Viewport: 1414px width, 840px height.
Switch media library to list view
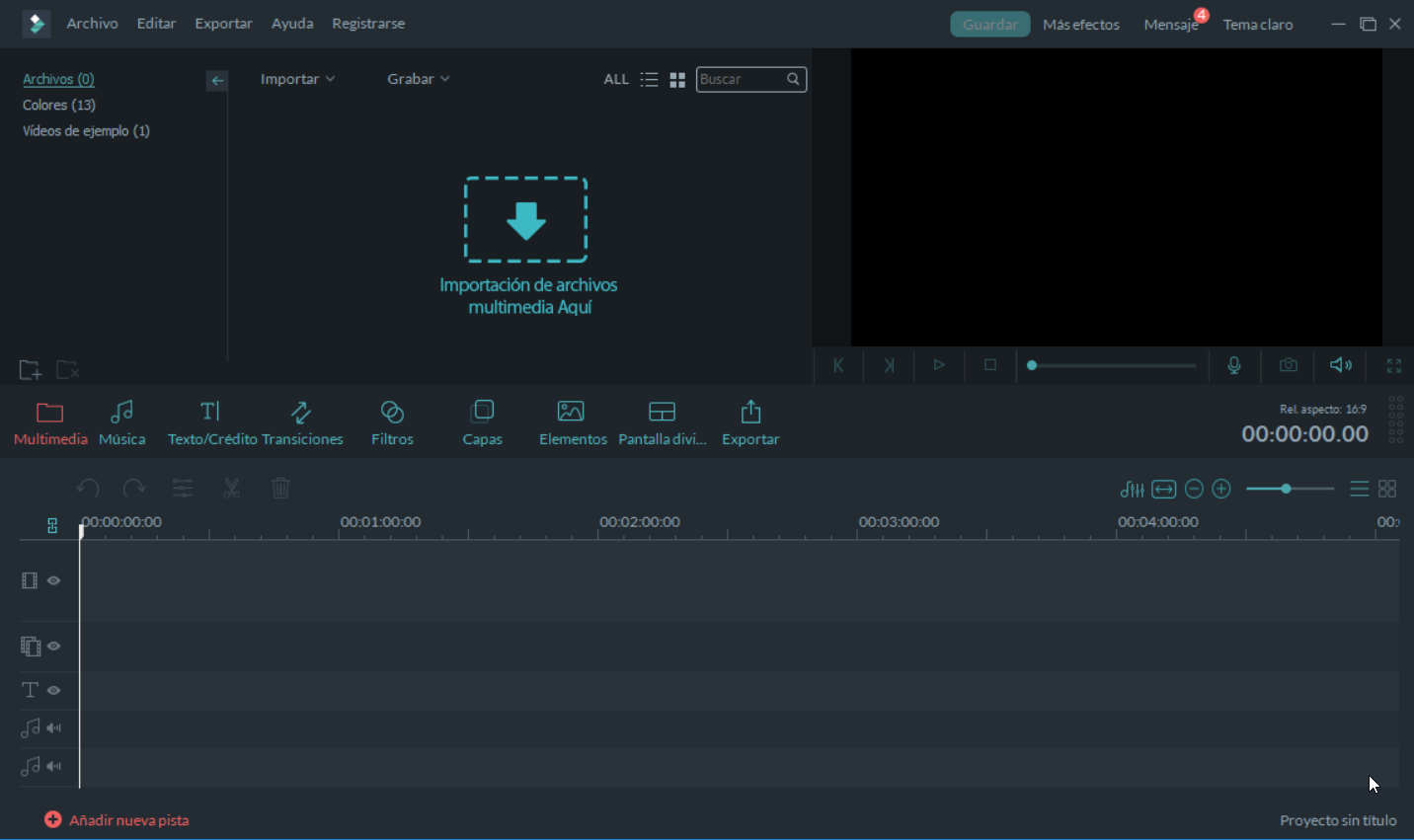point(649,80)
